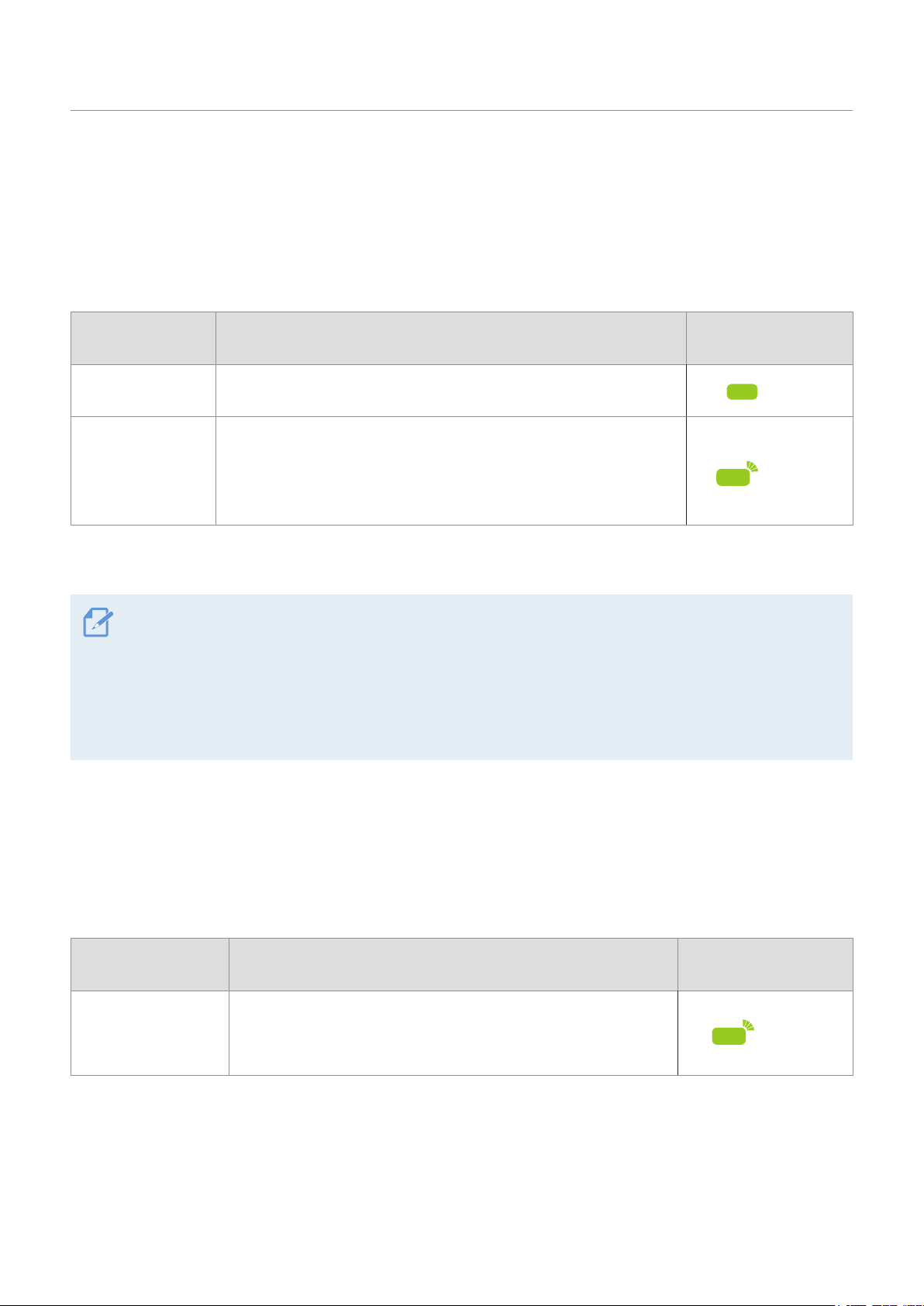Select upper table's first-row wide middle cell
The width and height of the screenshot is (924, 1306).
click(451, 391)
